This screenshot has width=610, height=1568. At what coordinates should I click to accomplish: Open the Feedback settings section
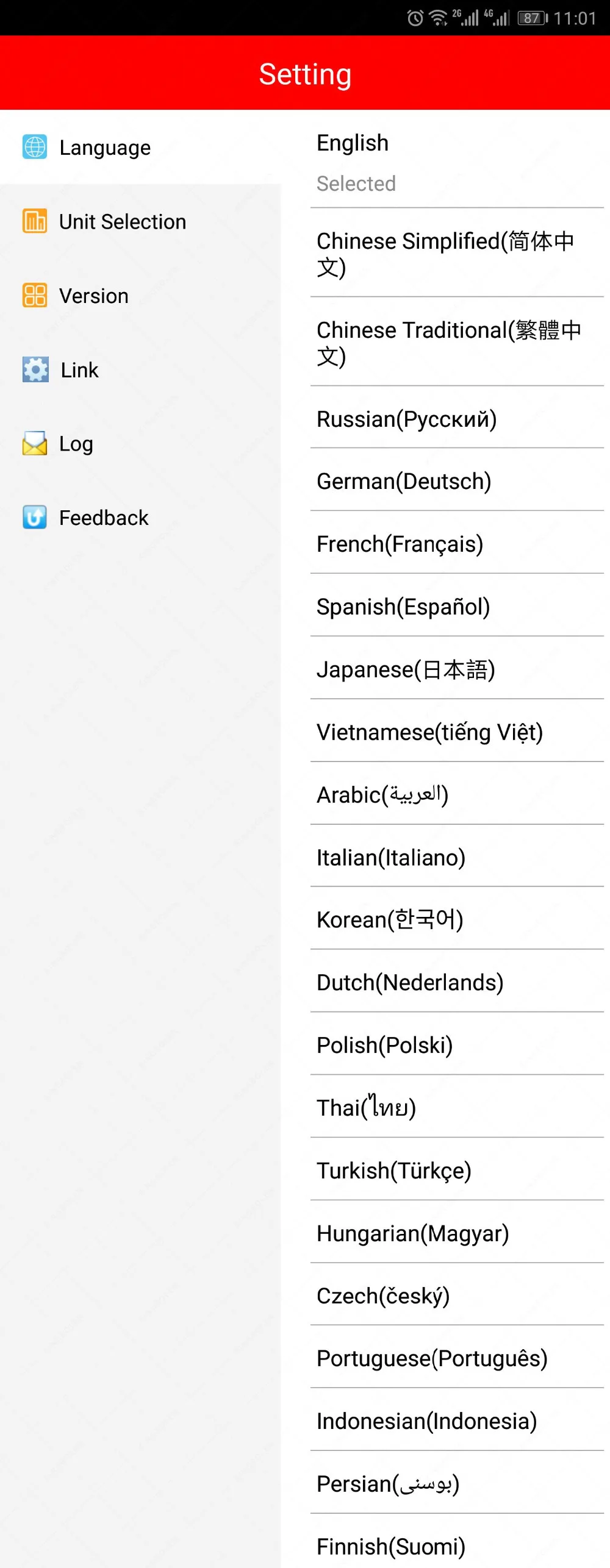click(x=104, y=518)
